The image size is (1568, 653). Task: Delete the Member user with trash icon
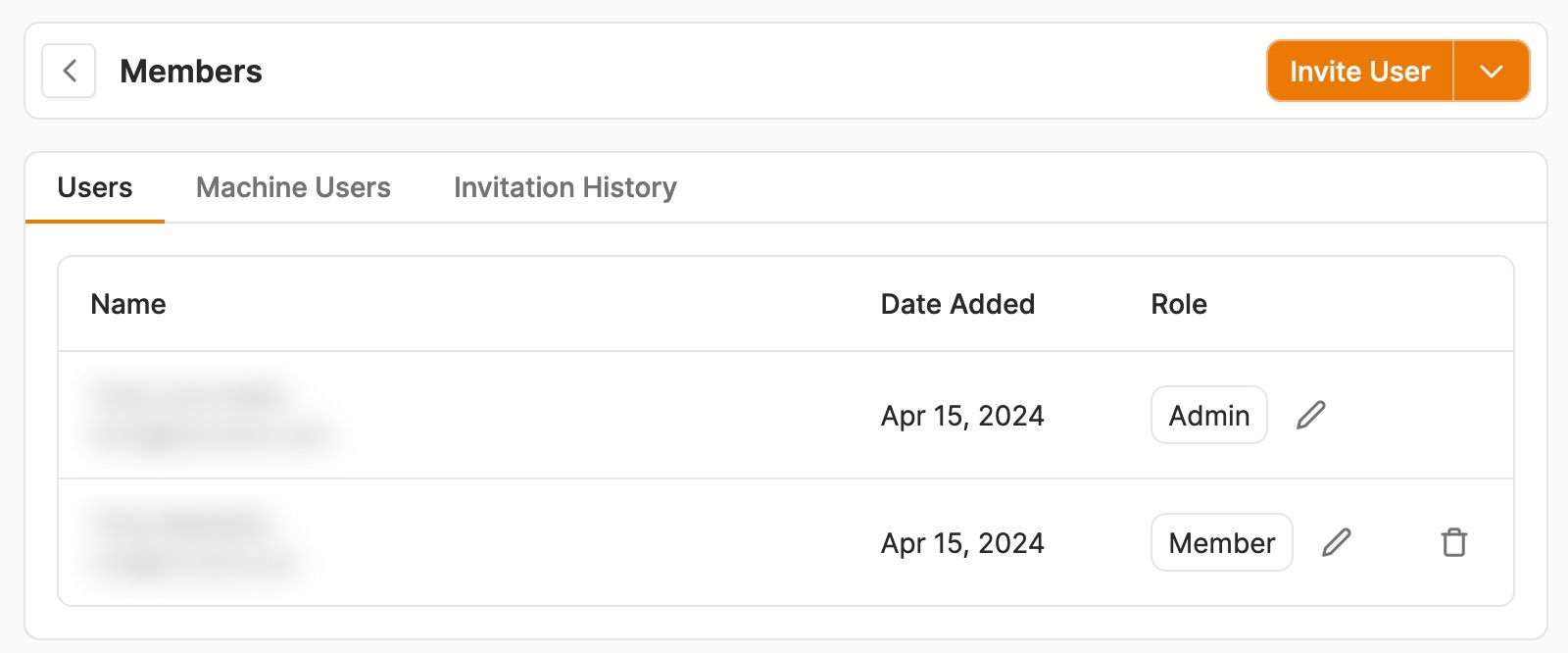point(1454,542)
